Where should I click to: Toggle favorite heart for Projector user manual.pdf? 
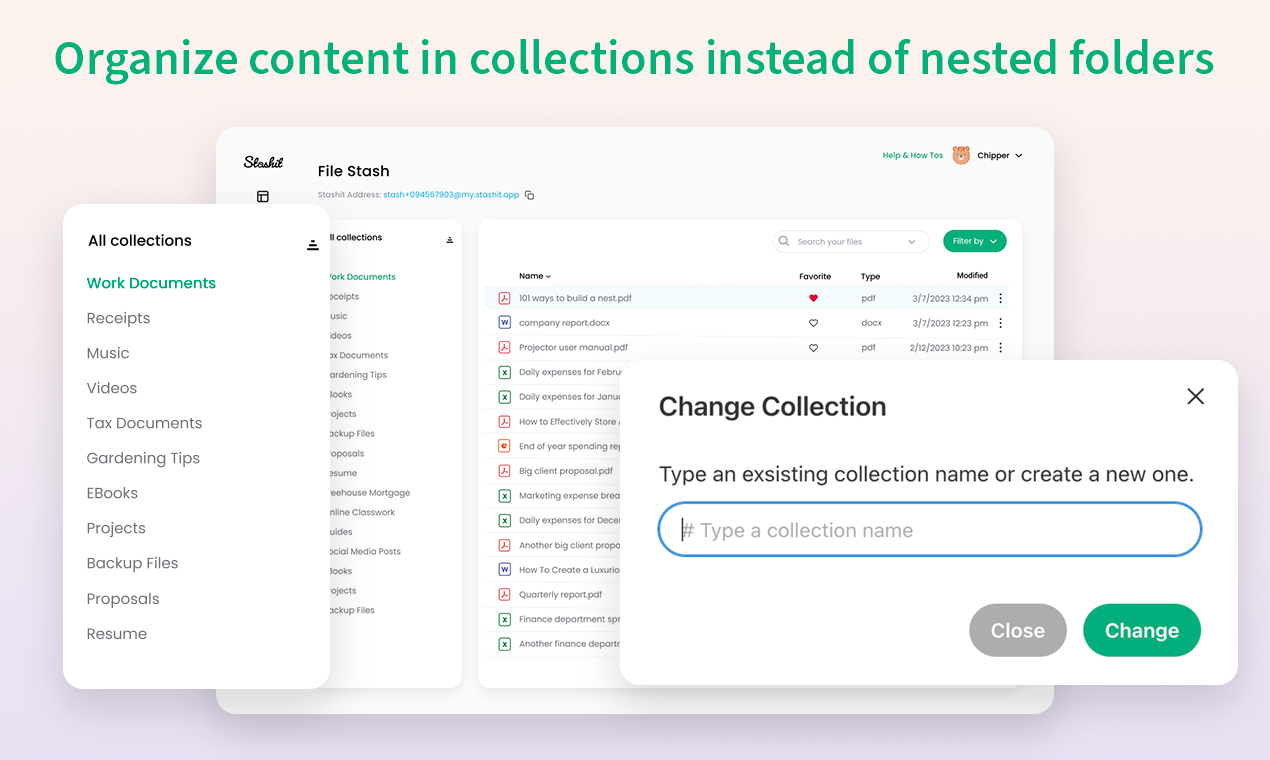813,348
